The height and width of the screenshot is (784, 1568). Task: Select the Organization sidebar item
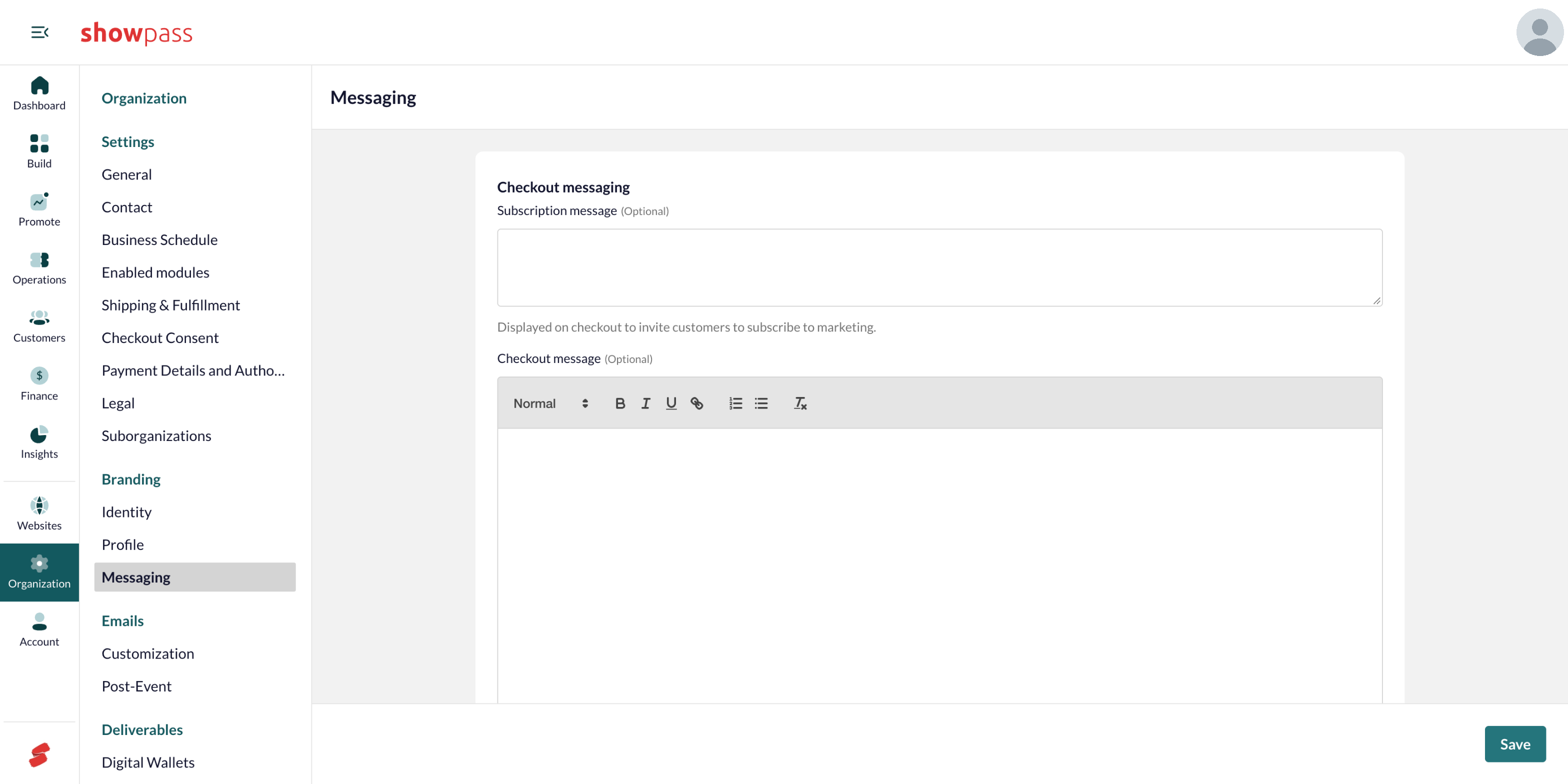pos(39,572)
